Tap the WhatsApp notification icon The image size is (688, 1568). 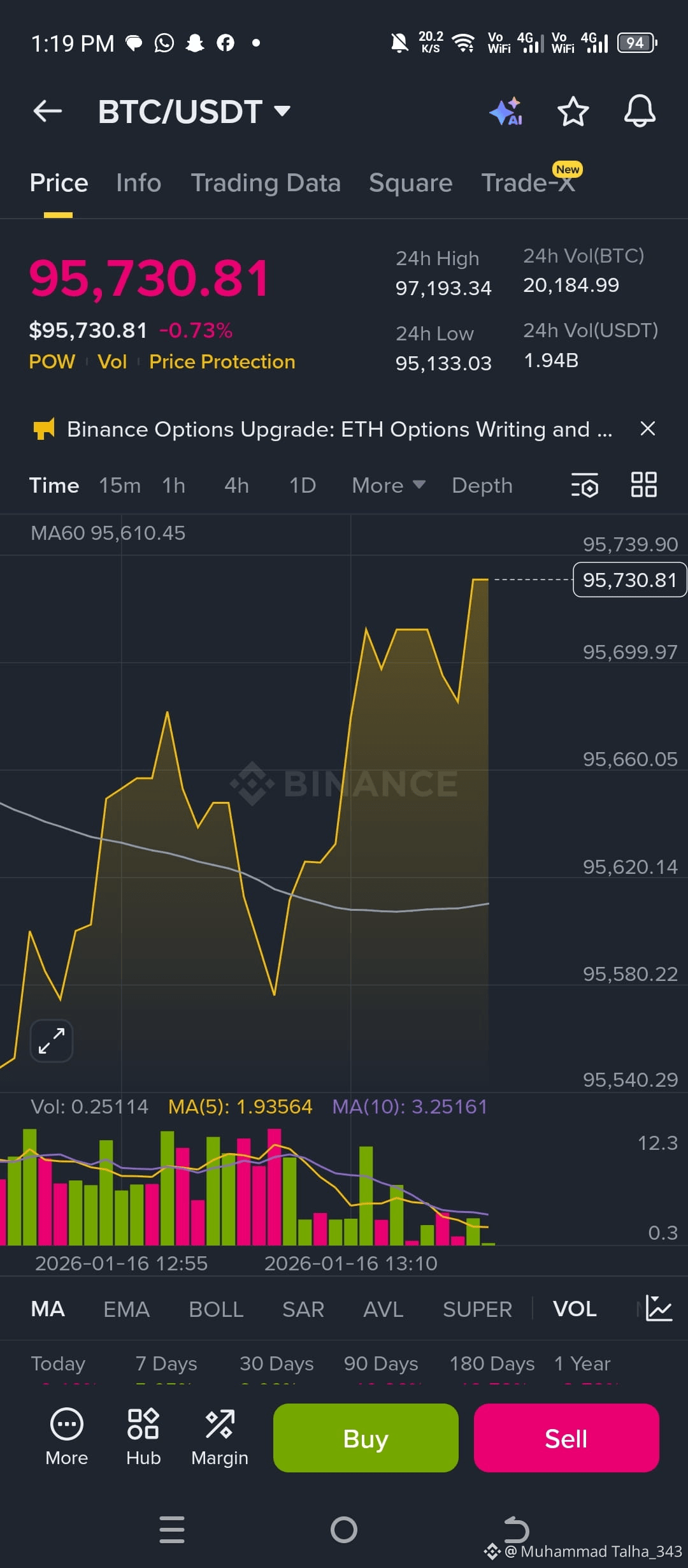(164, 43)
